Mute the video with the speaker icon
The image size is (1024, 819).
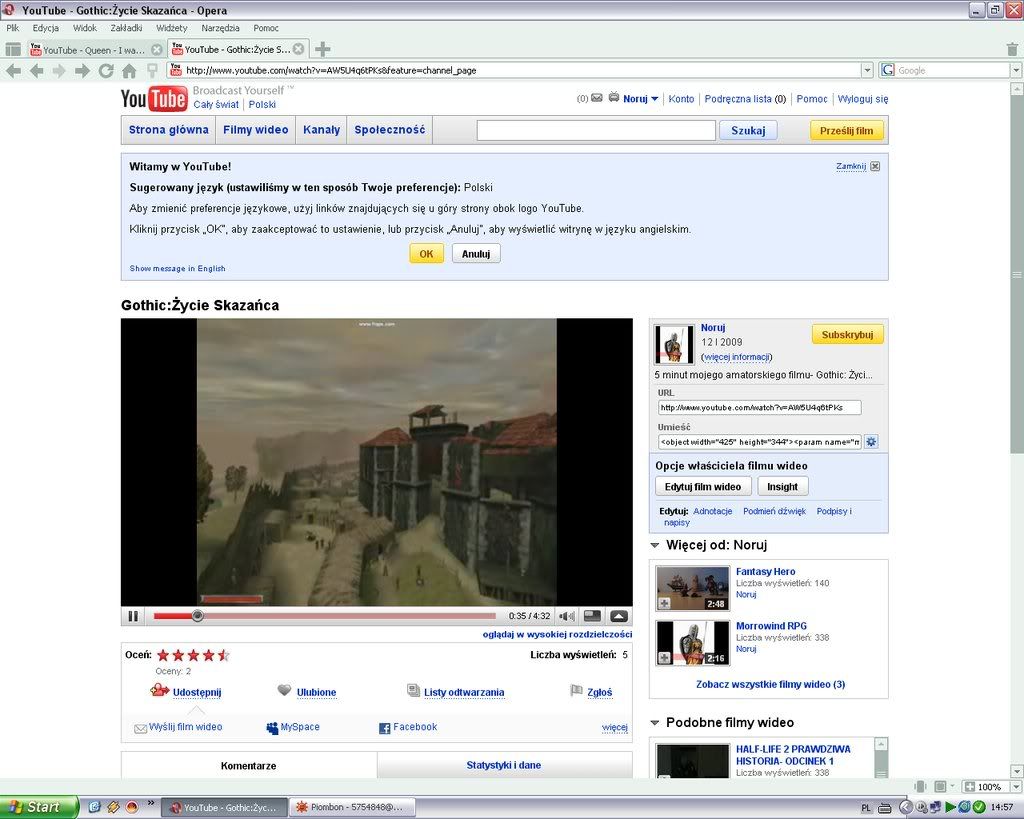click(567, 616)
